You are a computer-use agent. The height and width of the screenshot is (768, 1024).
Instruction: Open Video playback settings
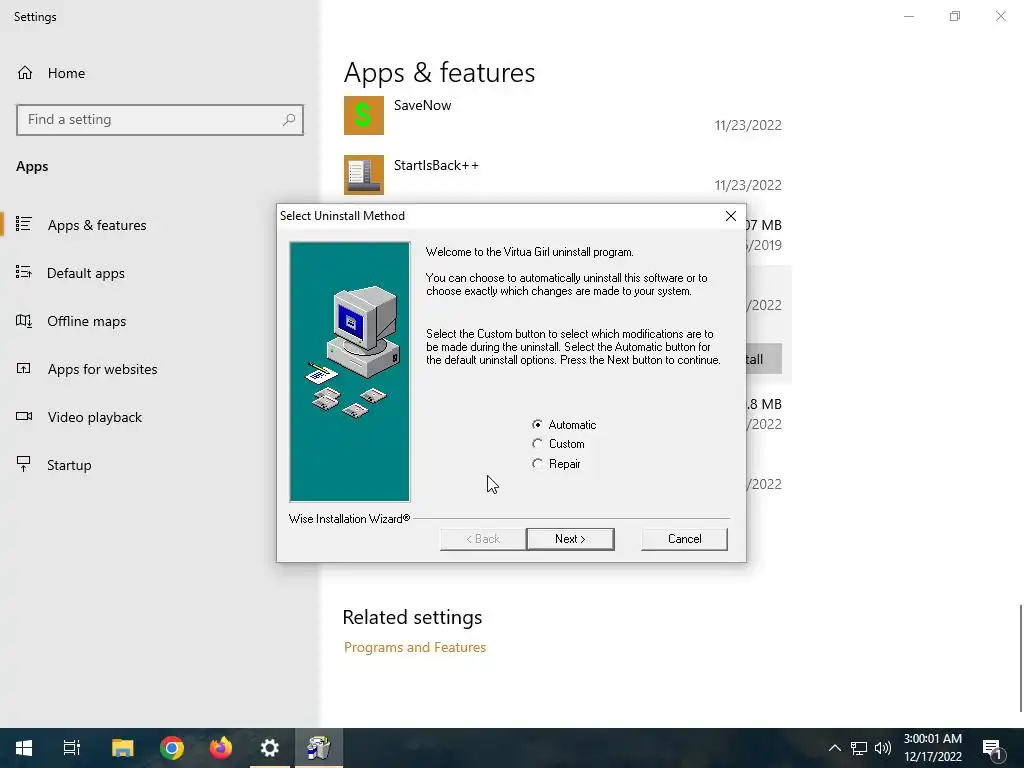[95, 417]
